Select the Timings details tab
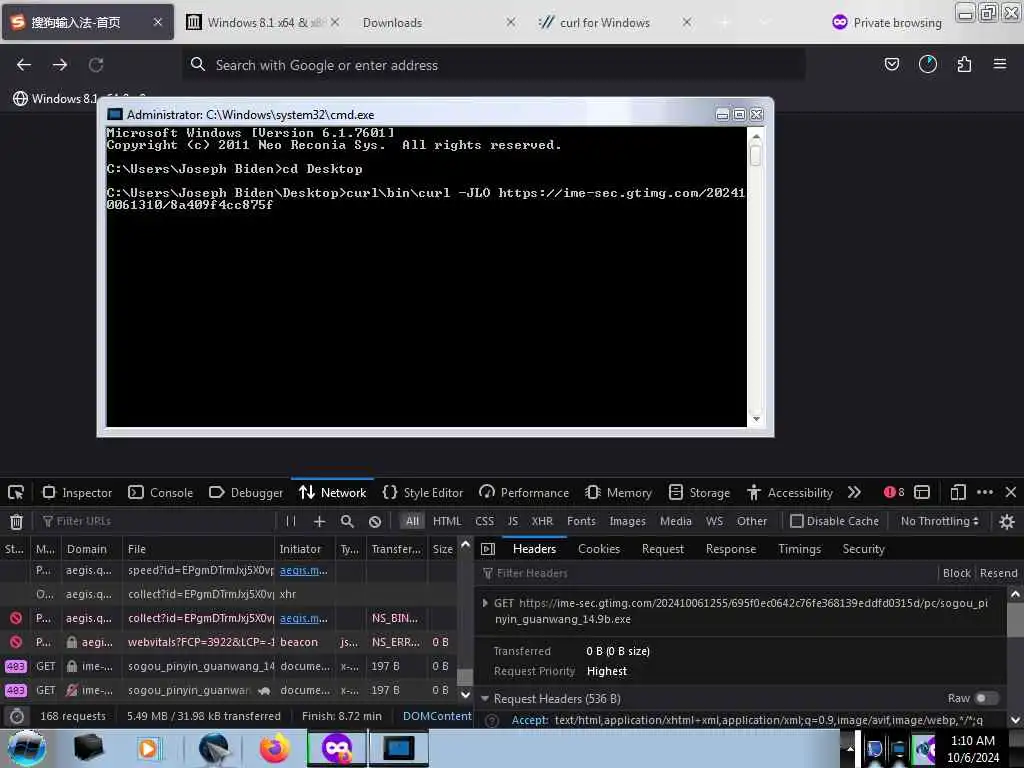Image resolution: width=1024 pixels, height=768 pixels. 799,549
